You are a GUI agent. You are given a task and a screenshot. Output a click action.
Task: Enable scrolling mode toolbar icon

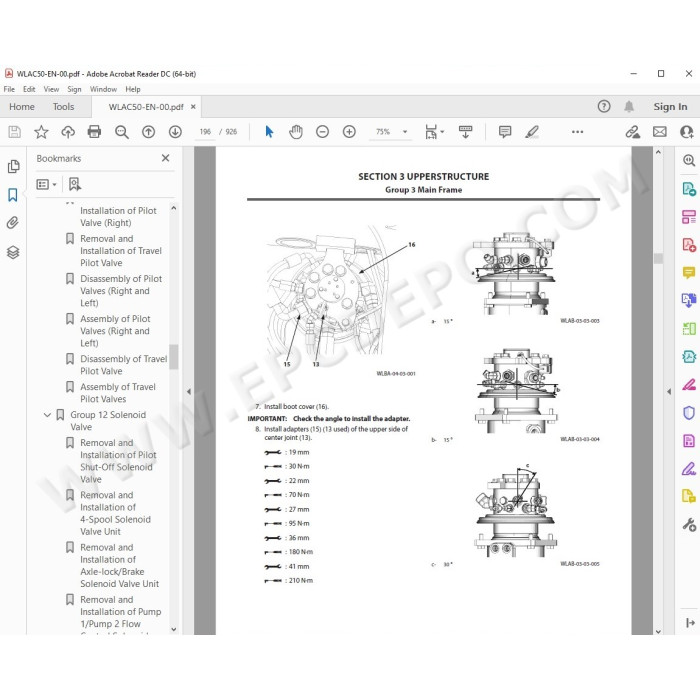coord(465,132)
